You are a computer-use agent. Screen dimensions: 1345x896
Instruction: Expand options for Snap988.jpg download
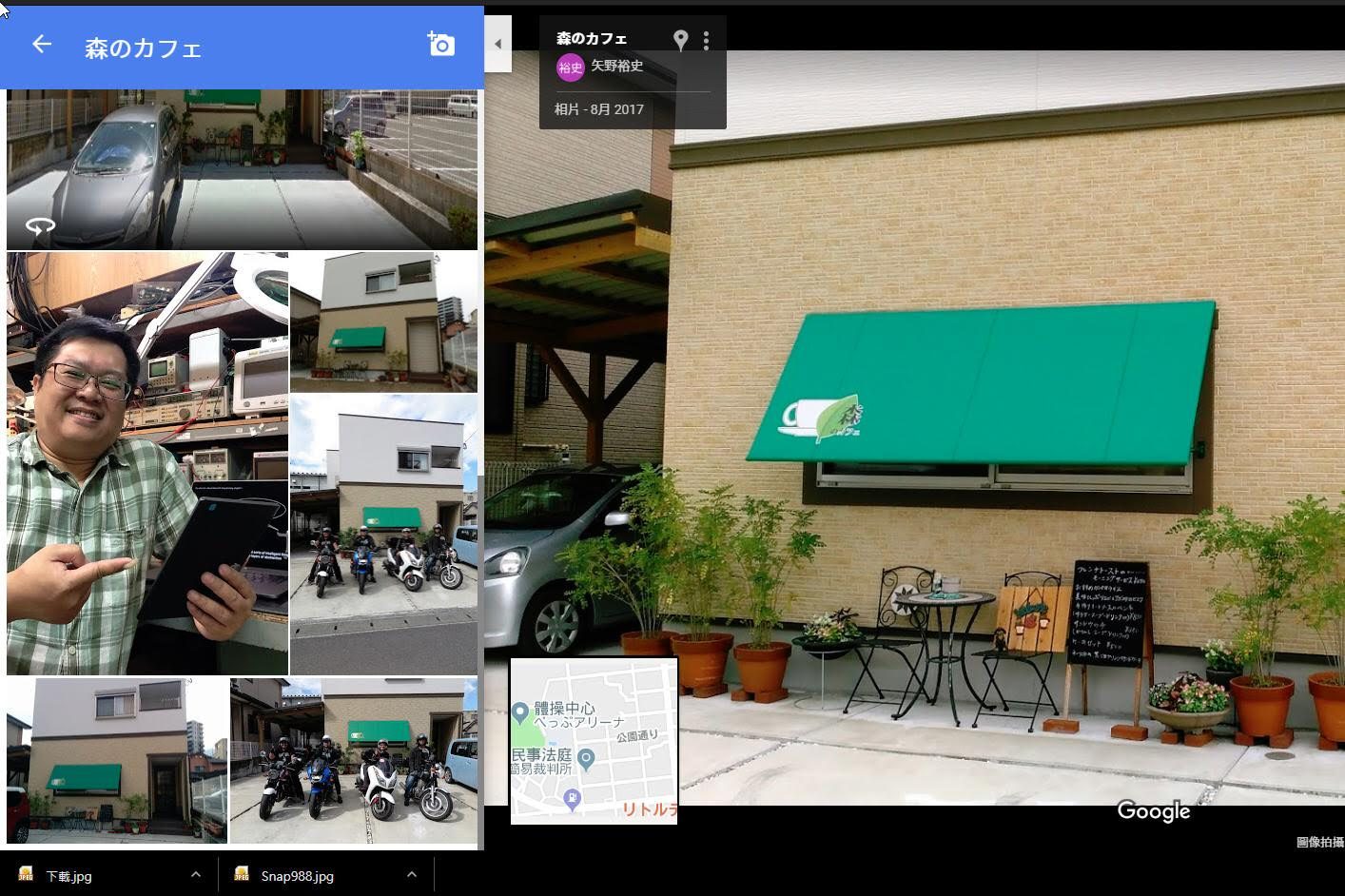pos(411,875)
